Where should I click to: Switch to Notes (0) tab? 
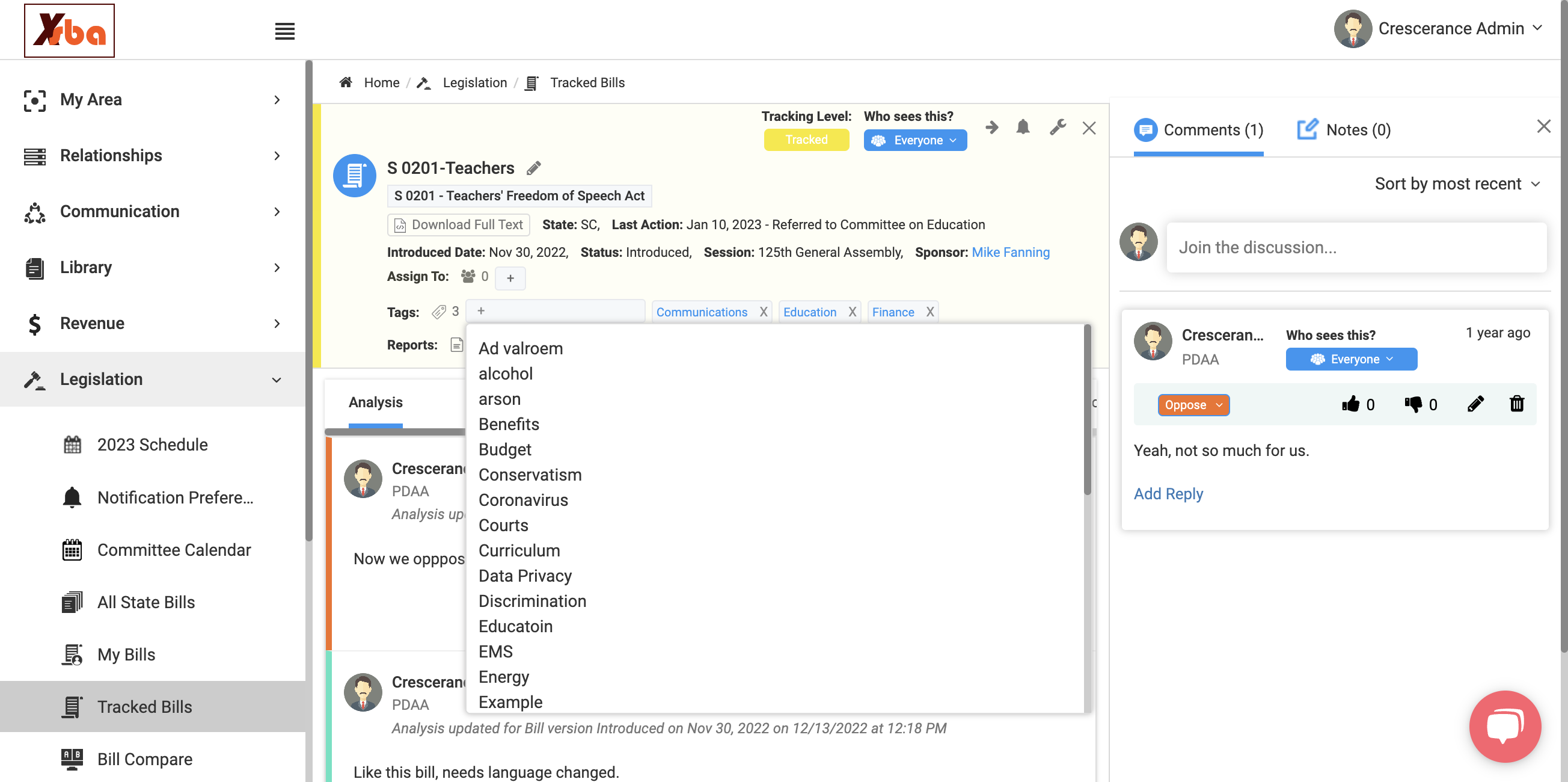click(1343, 131)
